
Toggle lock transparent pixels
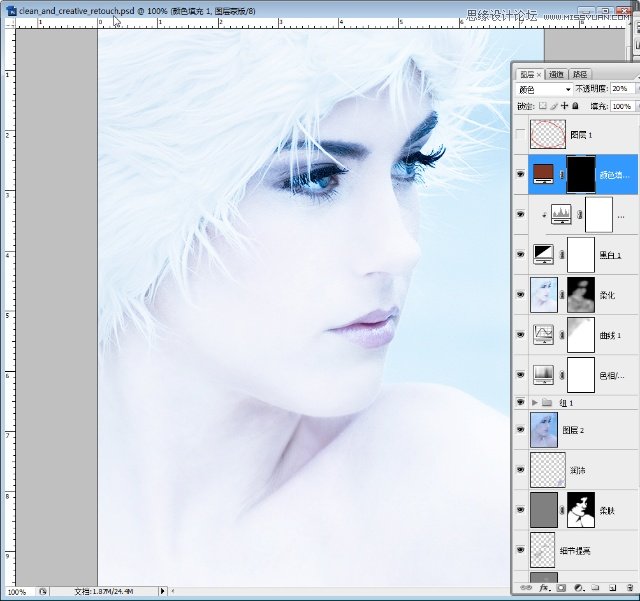[x=542, y=106]
